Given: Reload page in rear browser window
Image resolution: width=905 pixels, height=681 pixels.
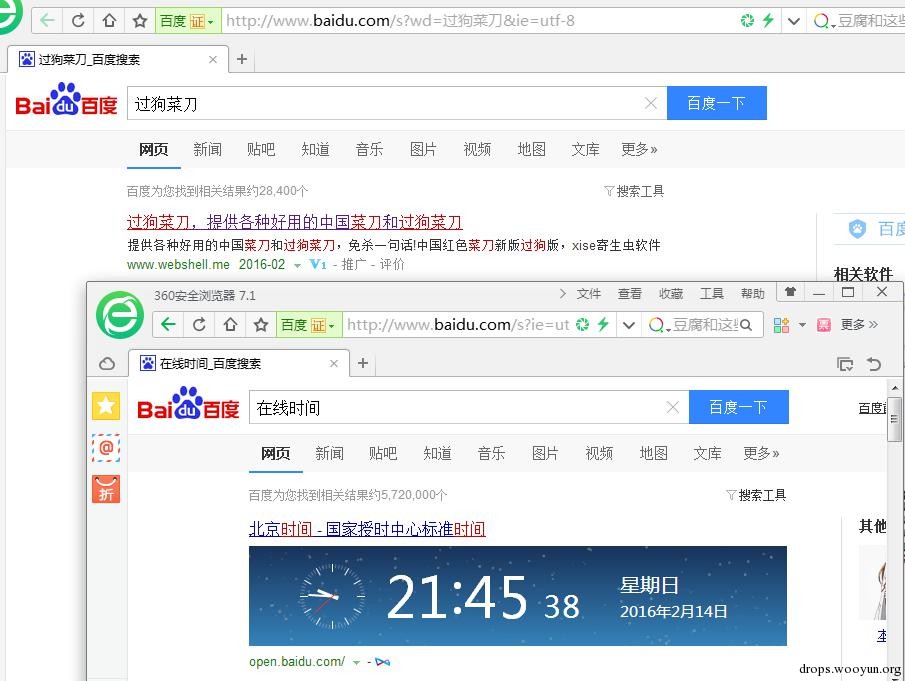Looking at the screenshot, I should (78, 21).
